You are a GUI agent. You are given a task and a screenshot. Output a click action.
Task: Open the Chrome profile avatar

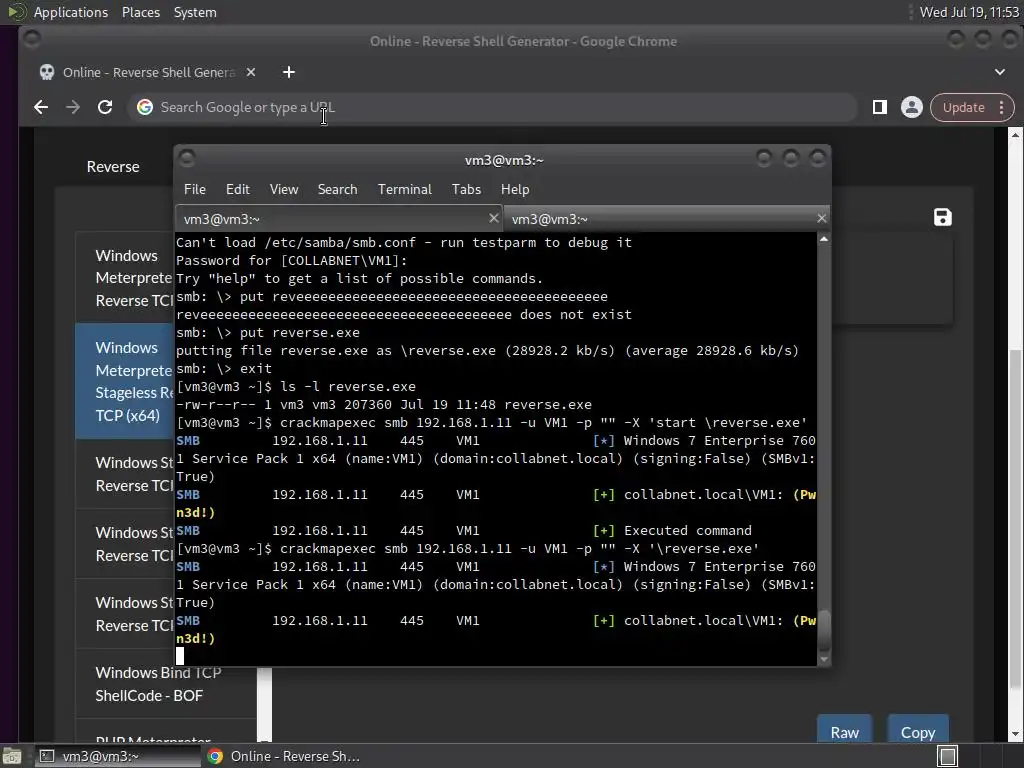point(912,107)
